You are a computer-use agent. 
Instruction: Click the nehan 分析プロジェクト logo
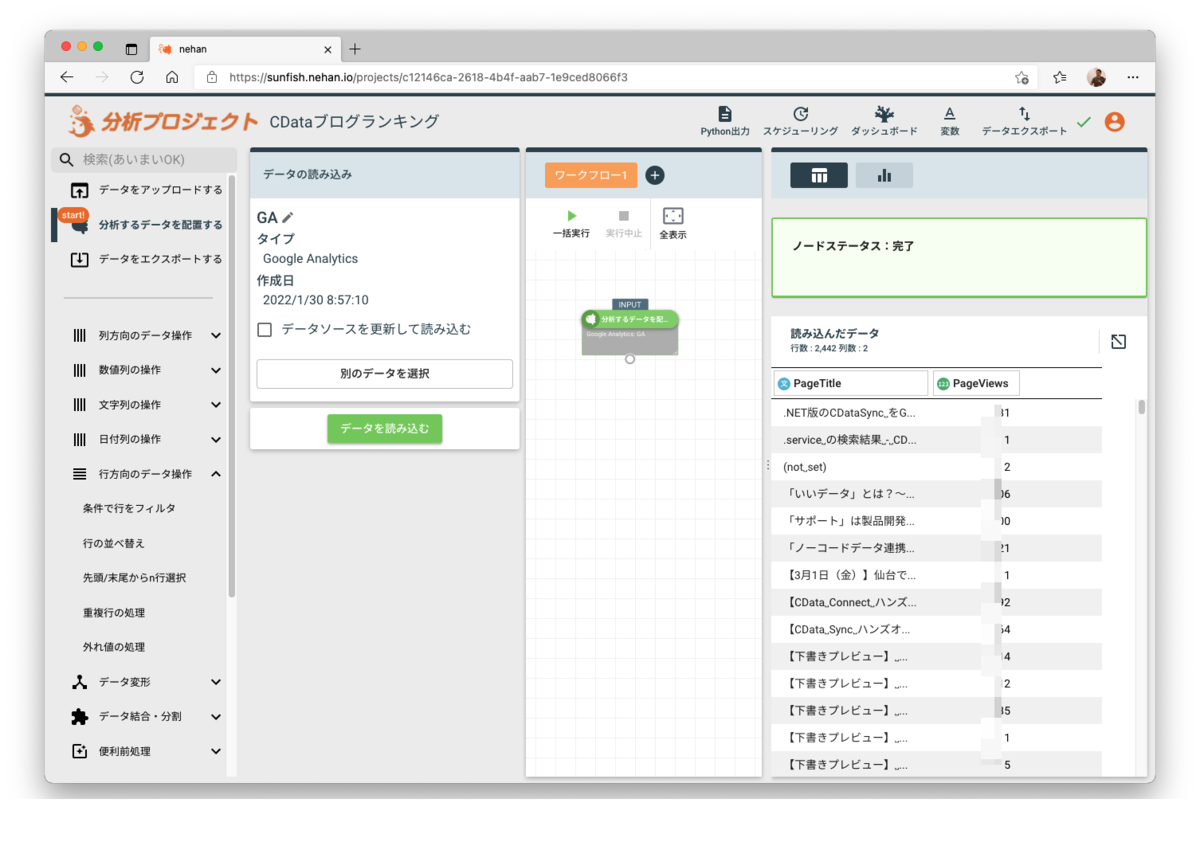pyautogui.click(x=164, y=122)
